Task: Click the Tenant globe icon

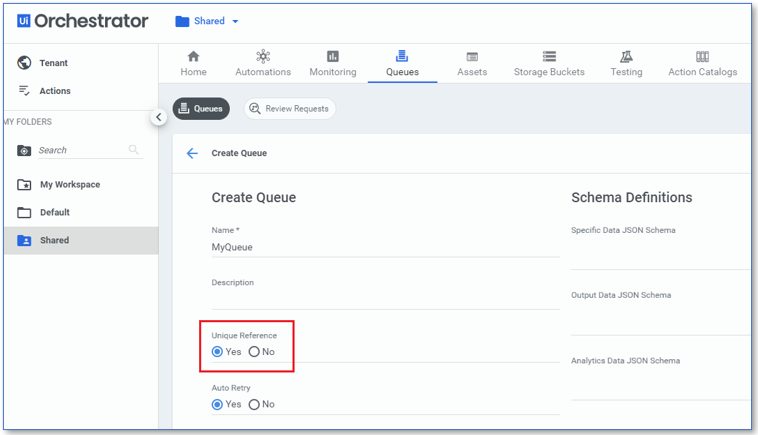Action: [x=25, y=63]
